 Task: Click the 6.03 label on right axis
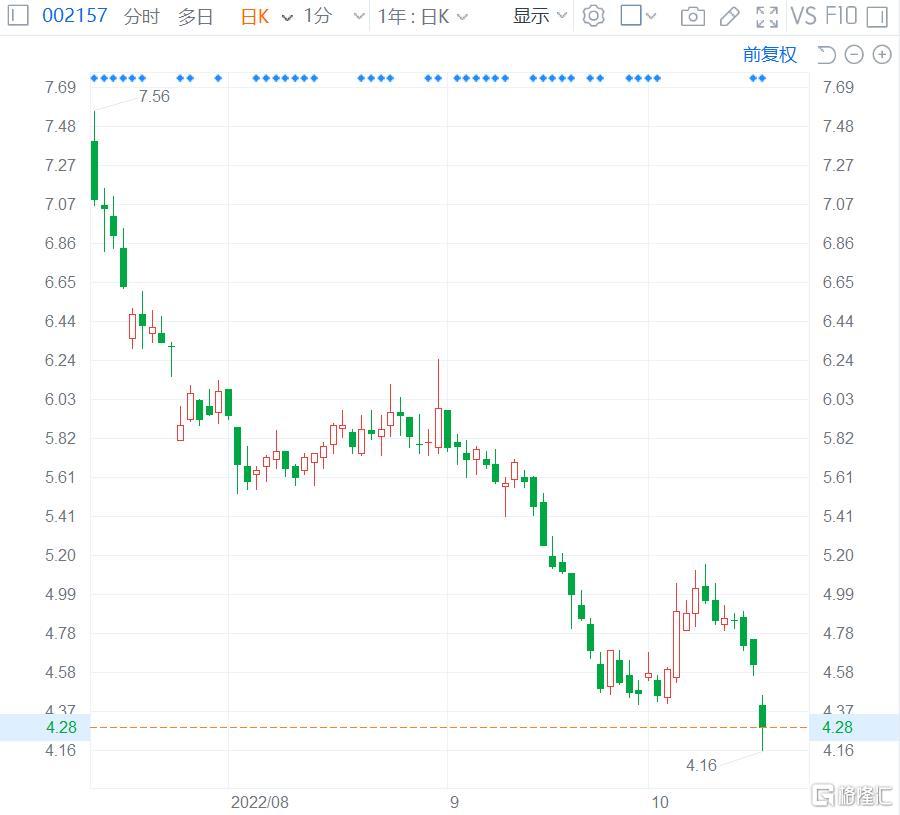838,399
